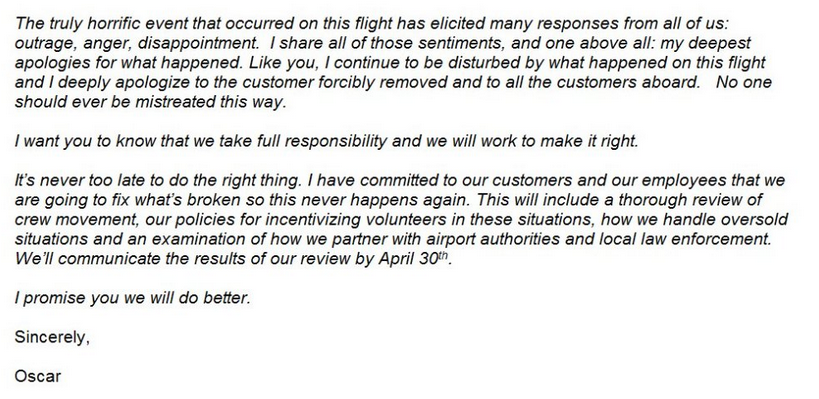Click the signature name Oscar
Viewport: 819px width, 399px height.
[38, 376]
